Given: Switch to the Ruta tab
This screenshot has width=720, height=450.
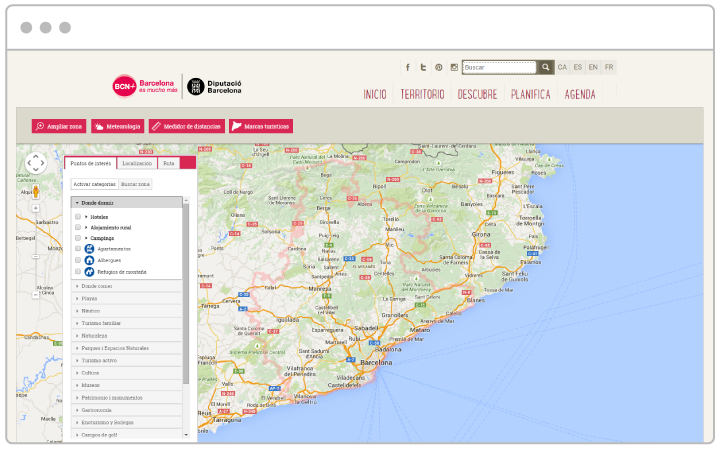Looking at the screenshot, I should pyautogui.click(x=169, y=163).
